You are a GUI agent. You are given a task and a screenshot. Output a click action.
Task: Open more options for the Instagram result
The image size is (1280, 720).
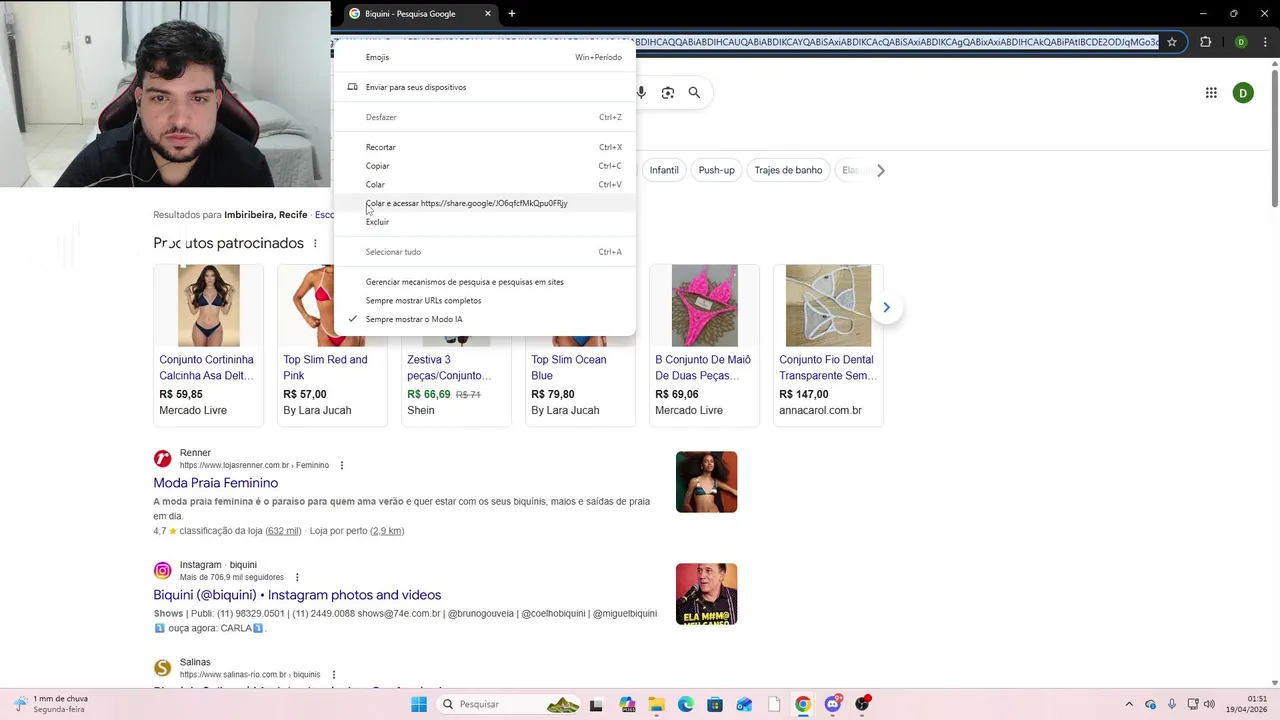click(x=297, y=577)
